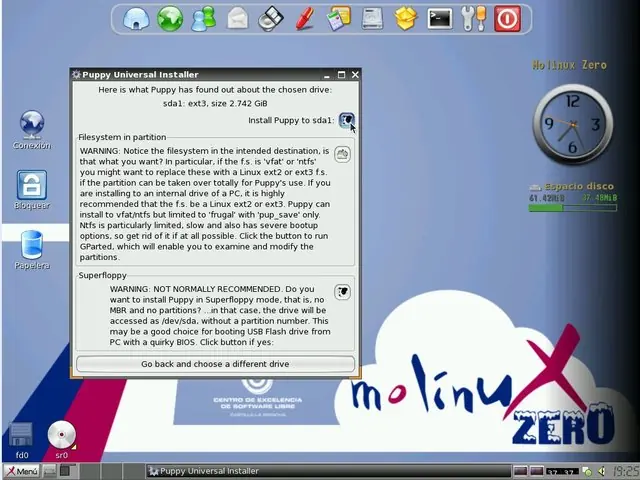Open the Menú start button
Viewport: 640px width, 480px height.
click(22, 471)
